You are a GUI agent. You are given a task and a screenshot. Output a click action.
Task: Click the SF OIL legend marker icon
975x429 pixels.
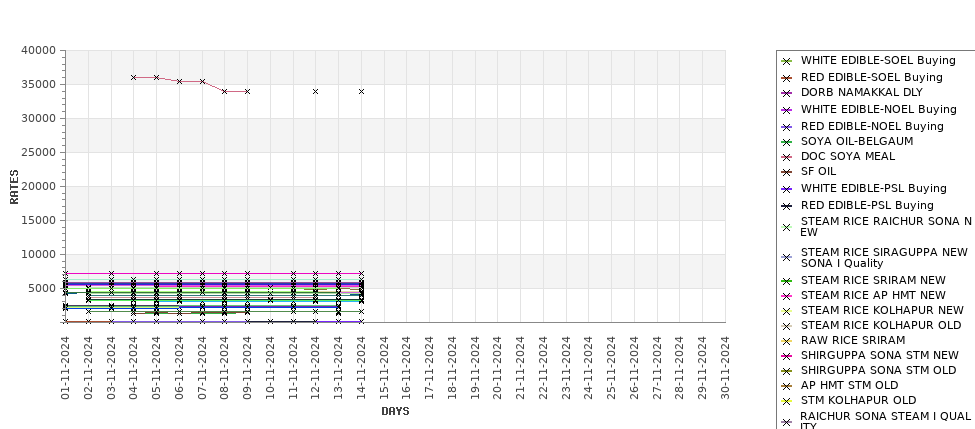[x=786, y=172]
